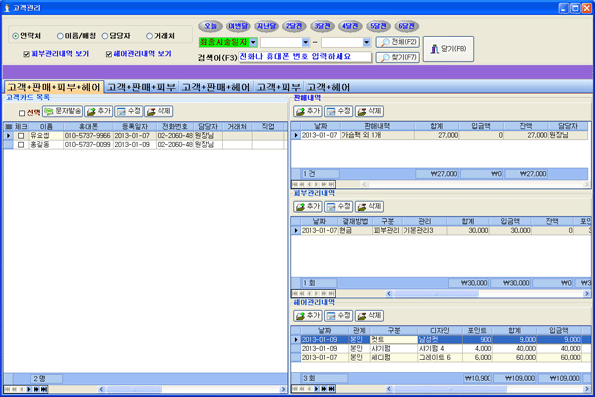Switch to 고객+판매+피부 tab
The image size is (595, 397).
click(141, 87)
